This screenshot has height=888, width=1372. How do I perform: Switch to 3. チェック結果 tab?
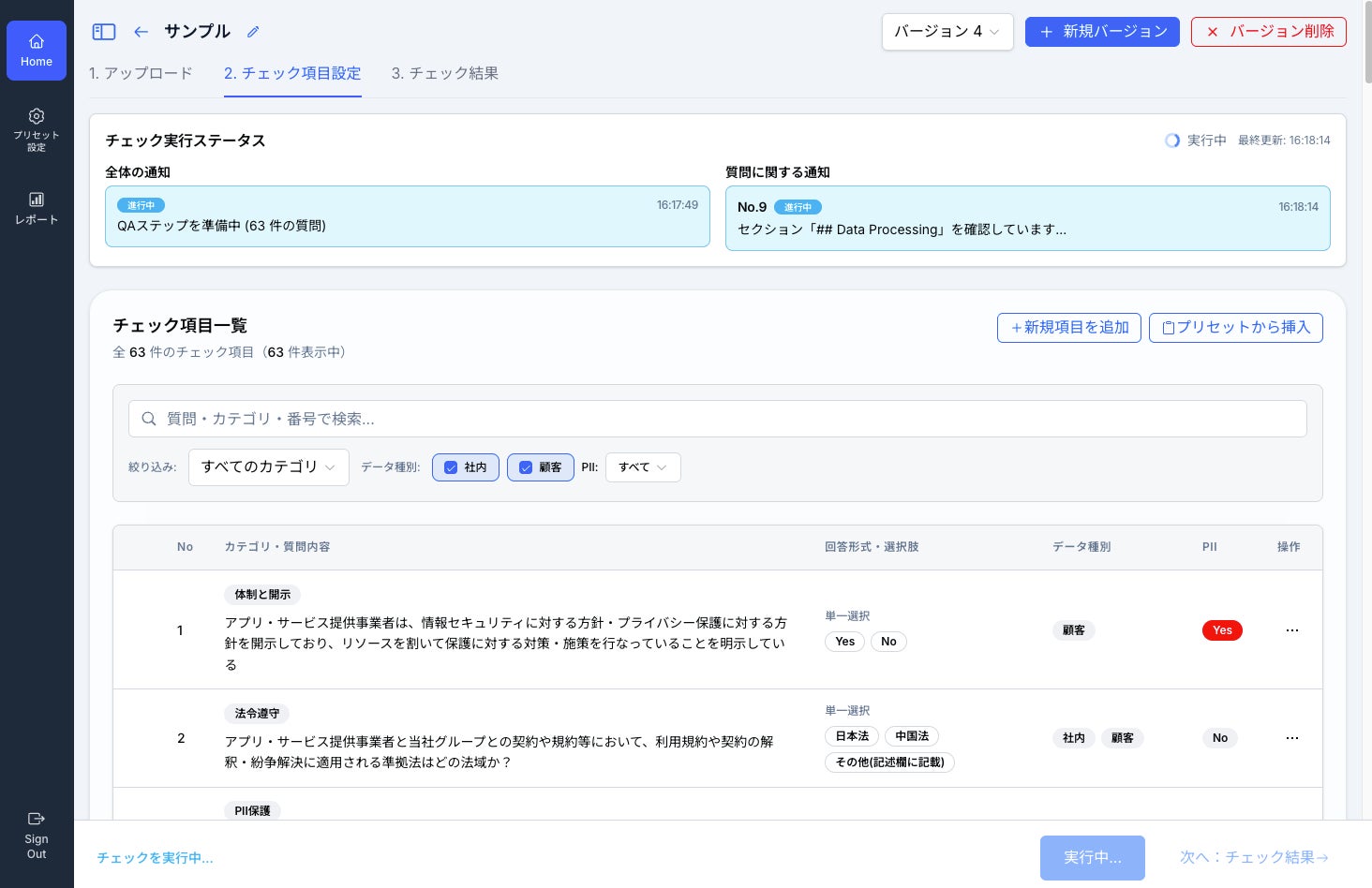tap(444, 73)
